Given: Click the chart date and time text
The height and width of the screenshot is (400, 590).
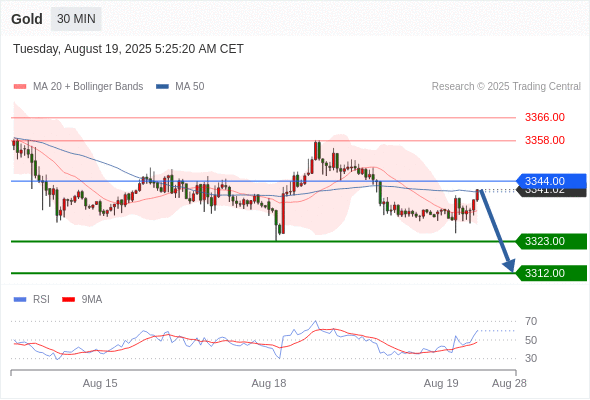Looking at the screenshot, I should 128,49.
